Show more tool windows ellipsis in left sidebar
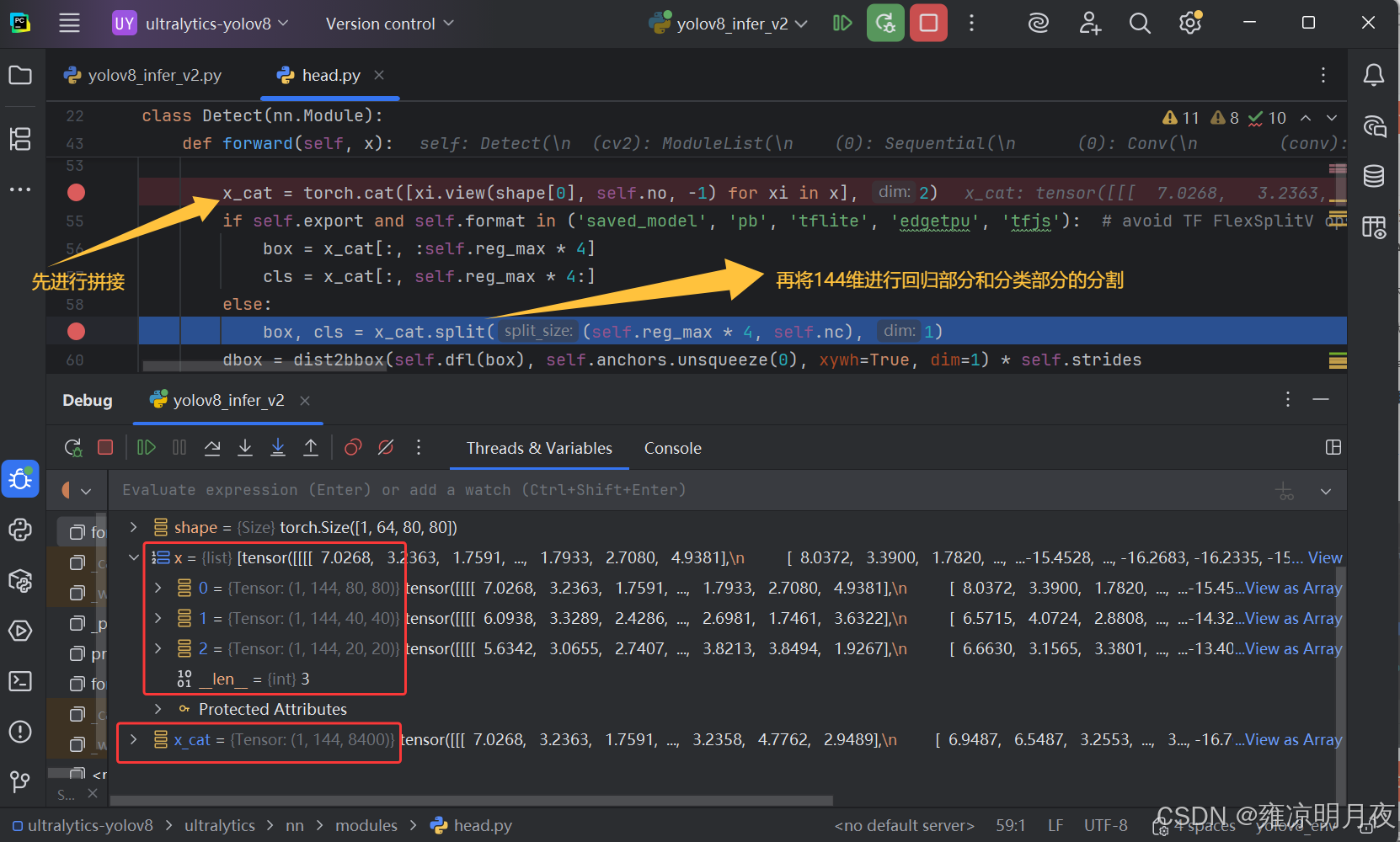 pos(20,189)
